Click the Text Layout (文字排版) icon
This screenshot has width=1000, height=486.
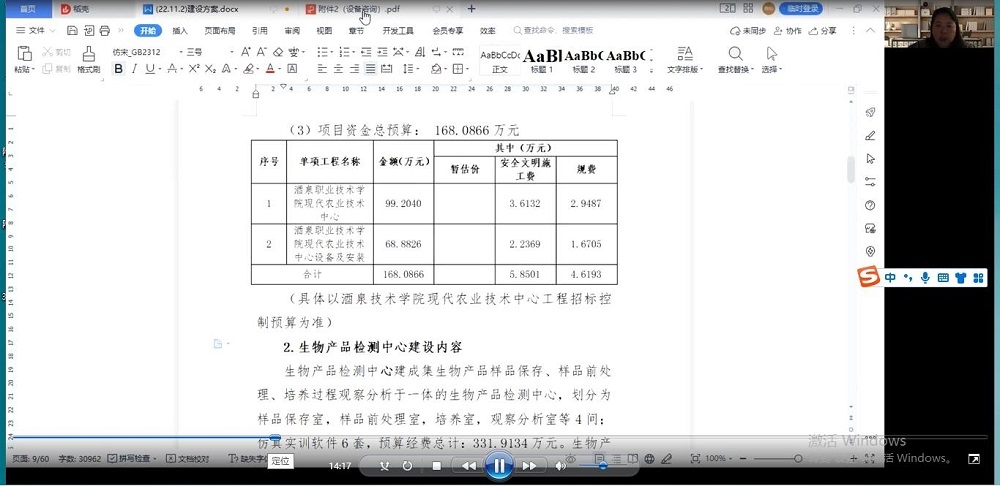pyautogui.click(x=686, y=54)
